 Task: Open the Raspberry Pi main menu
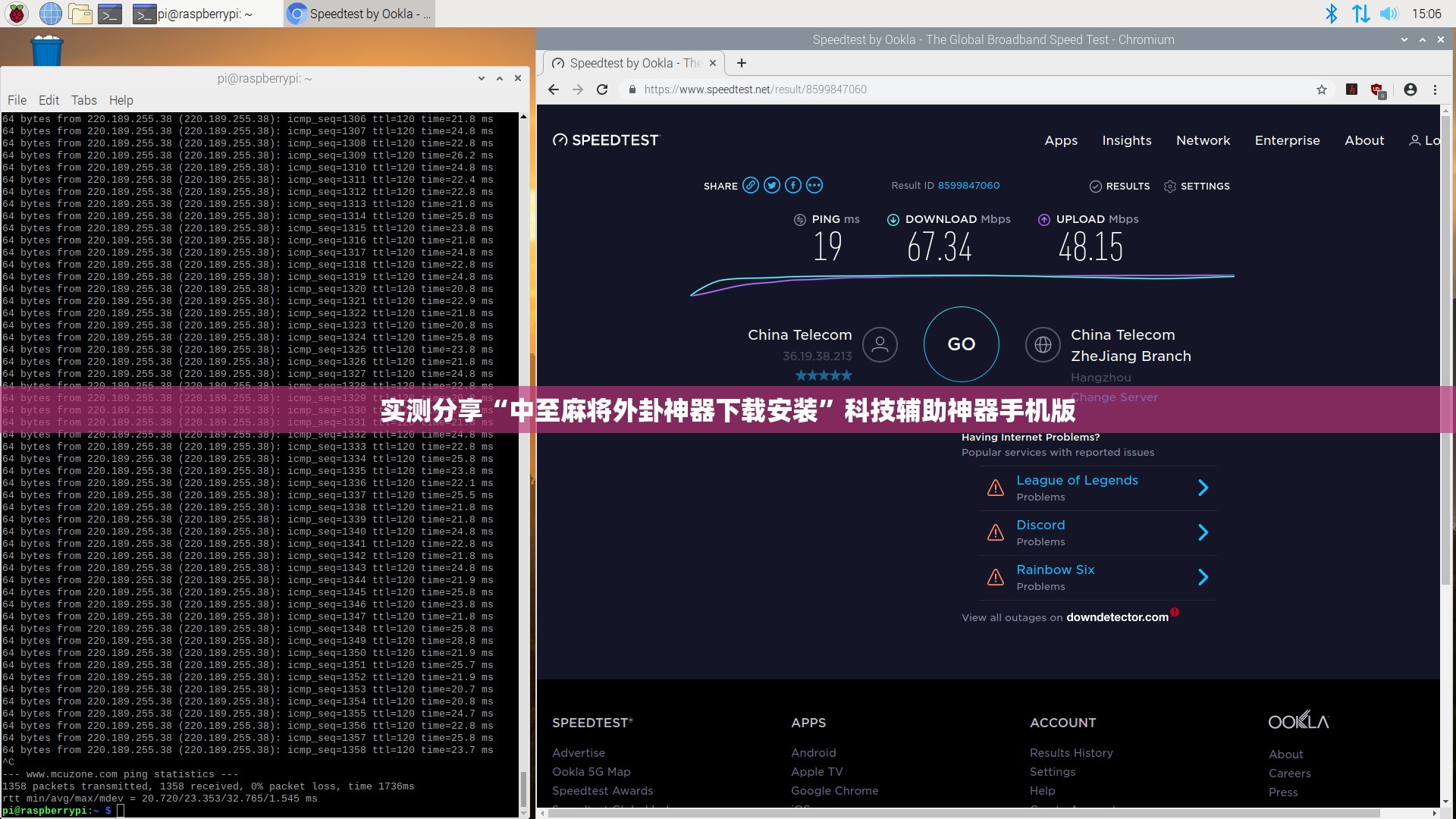tap(17, 14)
